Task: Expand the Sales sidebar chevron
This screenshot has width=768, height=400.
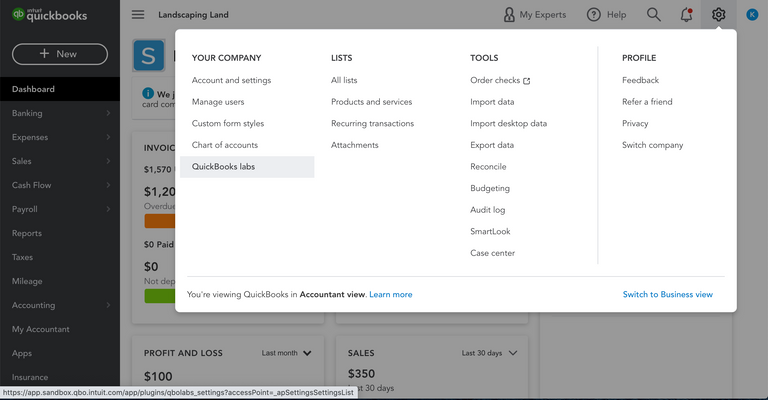Action: (x=108, y=161)
